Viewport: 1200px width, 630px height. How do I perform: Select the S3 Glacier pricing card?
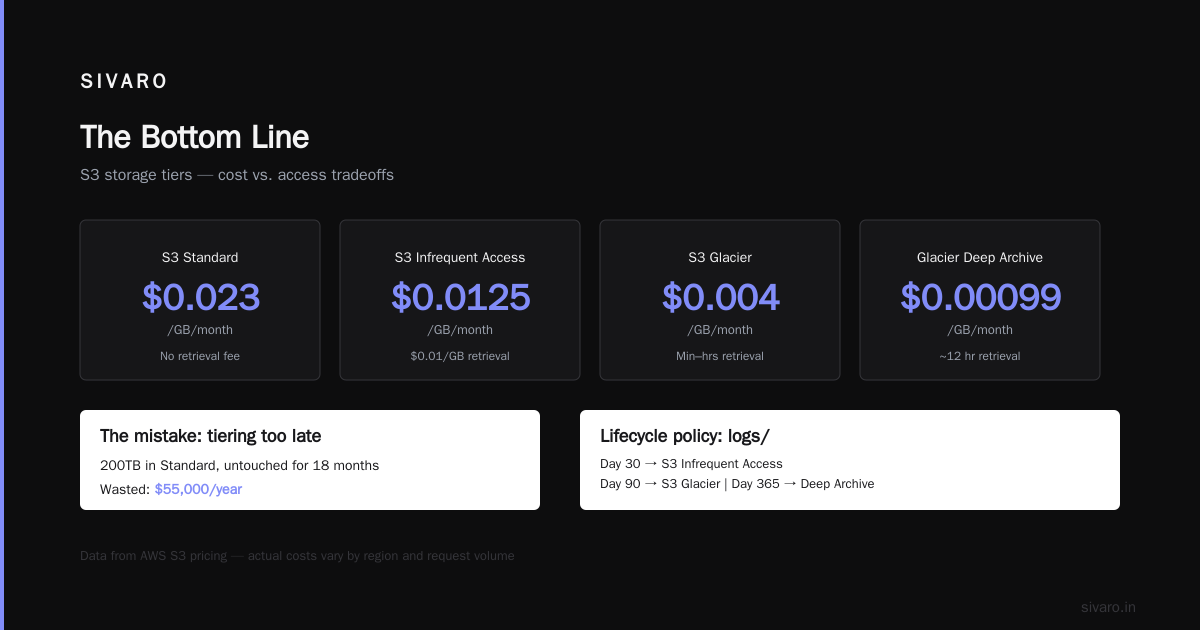tap(720, 300)
